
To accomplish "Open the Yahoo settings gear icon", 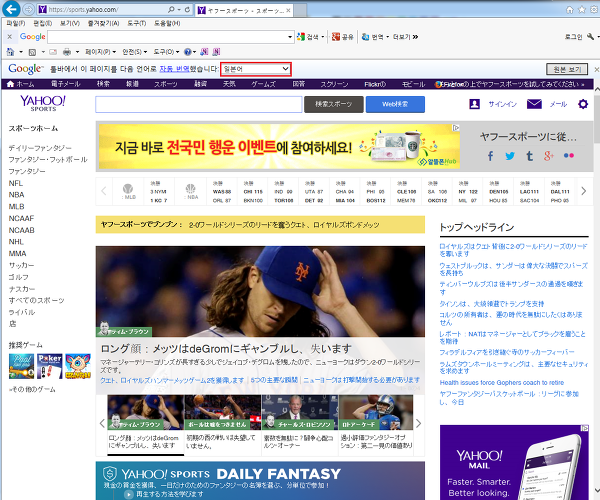I will (x=583, y=104).
